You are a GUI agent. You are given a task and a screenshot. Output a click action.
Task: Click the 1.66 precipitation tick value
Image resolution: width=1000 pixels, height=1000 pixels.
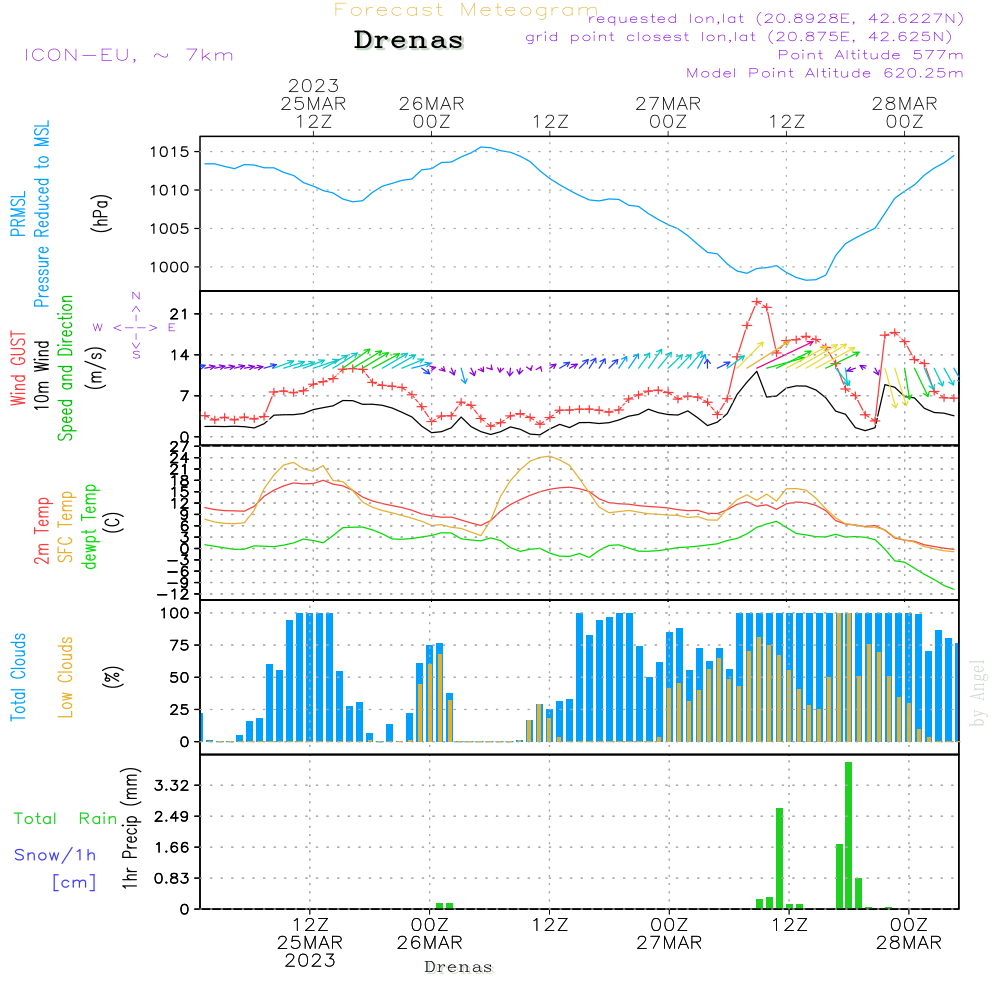[172, 847]
